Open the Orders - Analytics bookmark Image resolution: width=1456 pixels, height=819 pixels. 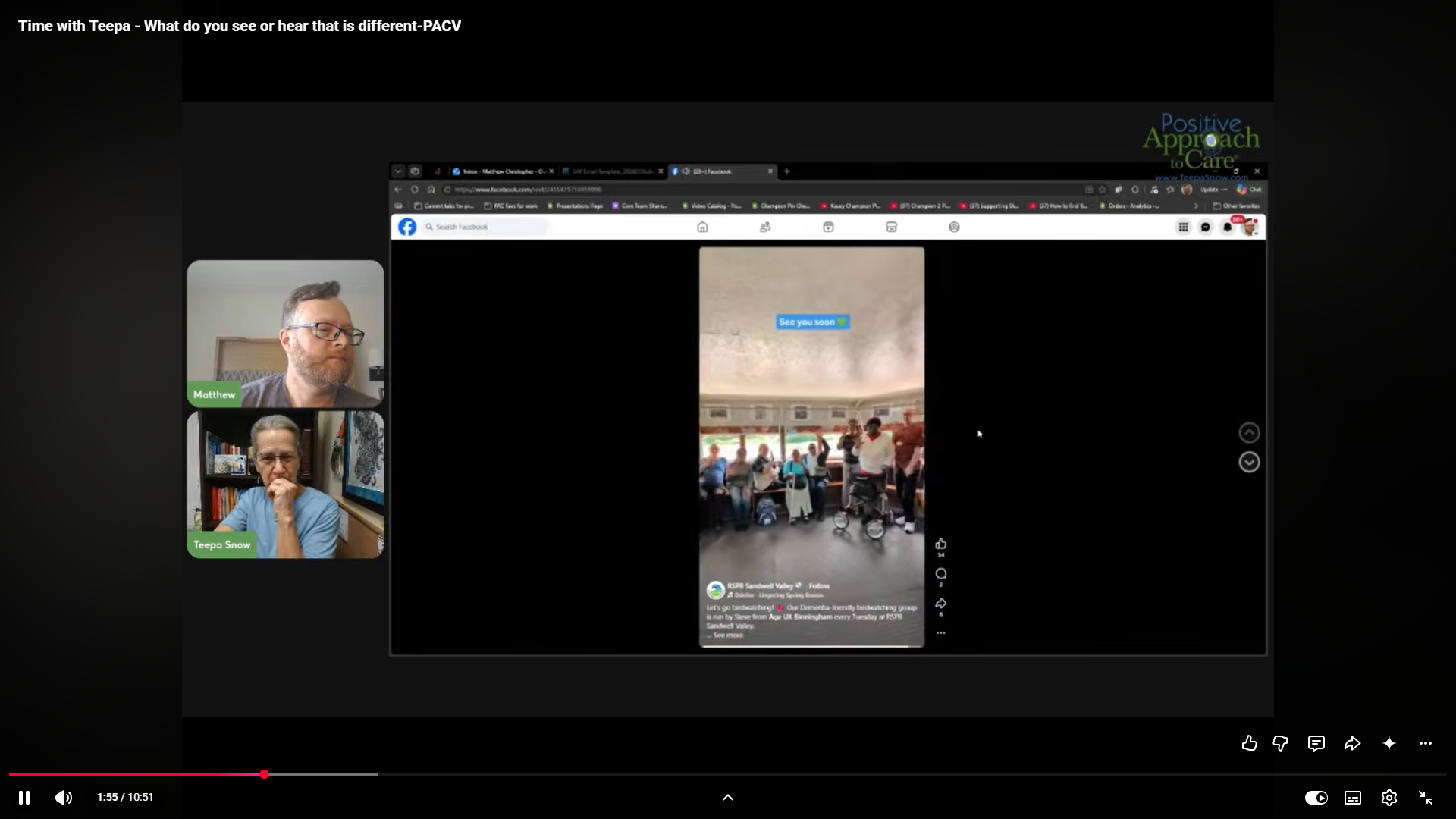click(x=1129, y=206)
